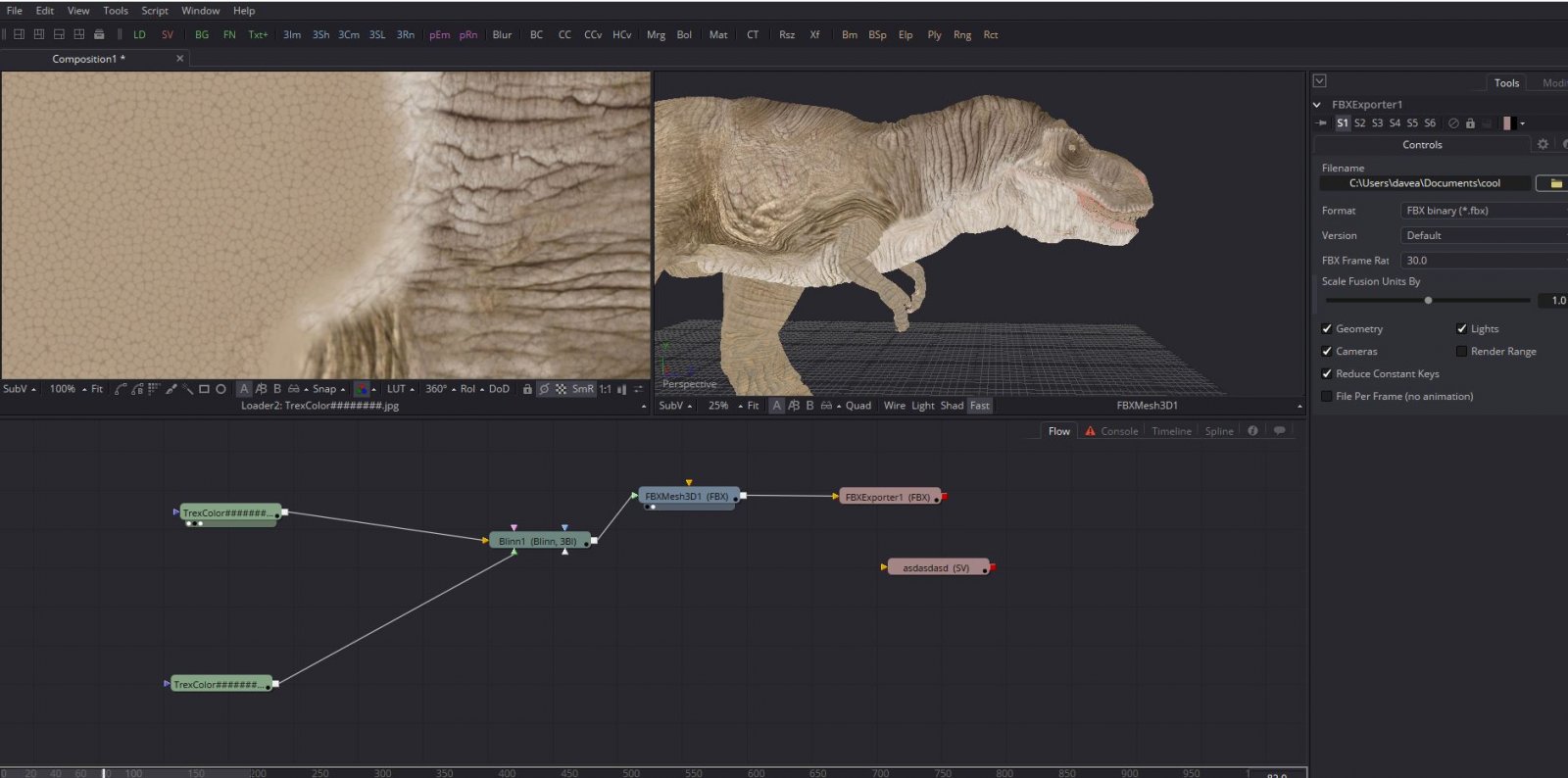Click Quad in the 3D viewer toolbar

click(x=858, y=406)
